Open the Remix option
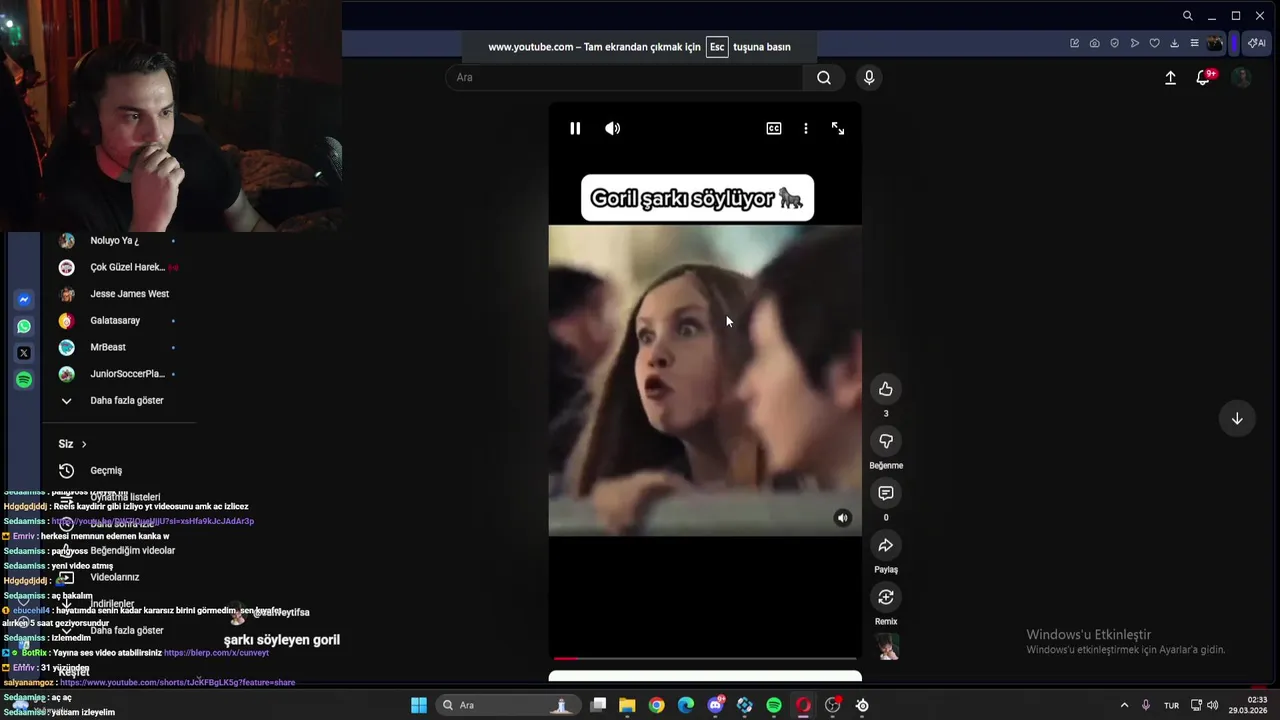The image size is (1280, 720). click(886, 597)
